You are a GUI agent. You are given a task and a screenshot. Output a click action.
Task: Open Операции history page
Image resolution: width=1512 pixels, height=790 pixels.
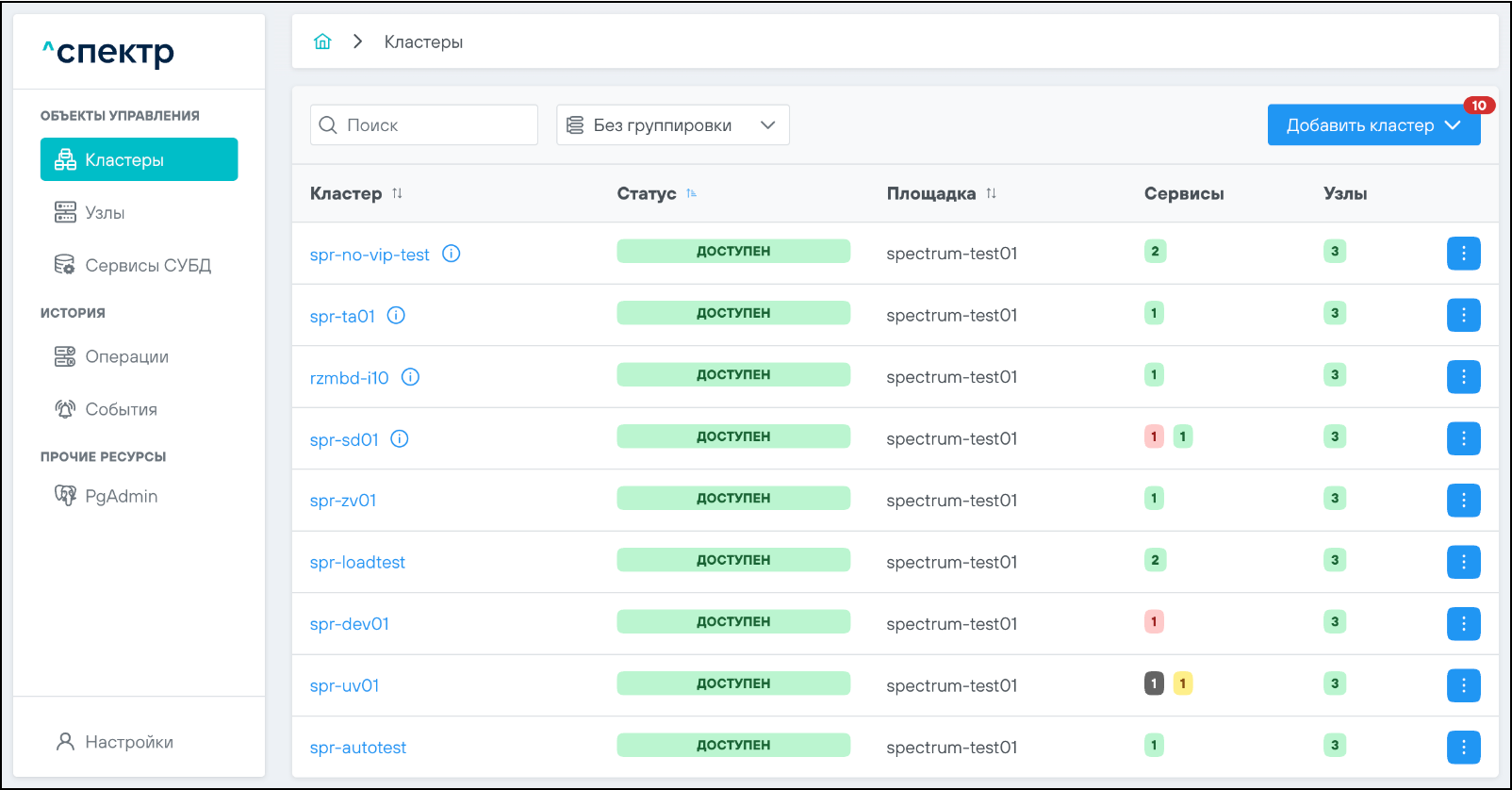point(126,357)
